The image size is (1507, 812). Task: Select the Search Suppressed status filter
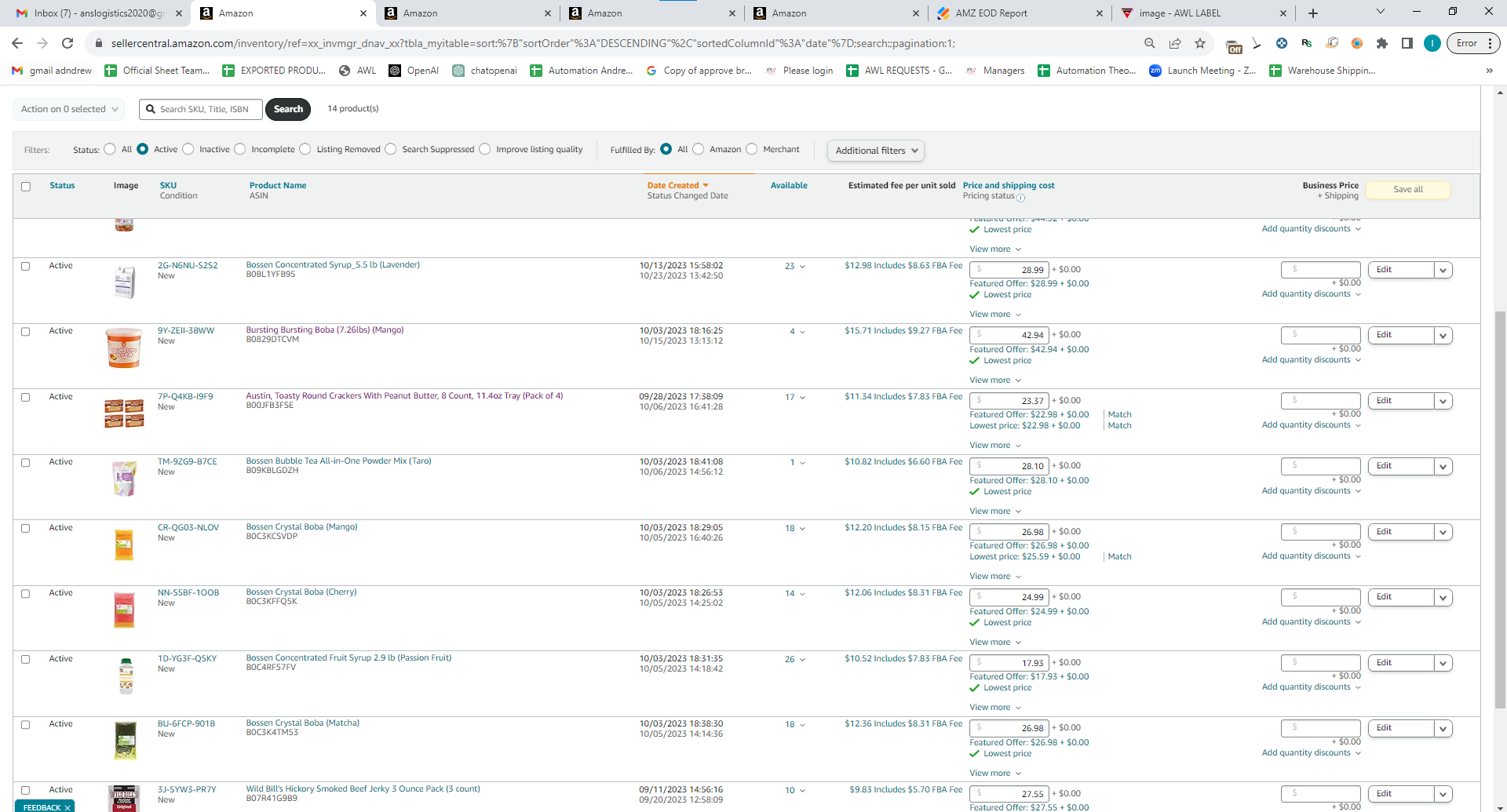[391, 149]
